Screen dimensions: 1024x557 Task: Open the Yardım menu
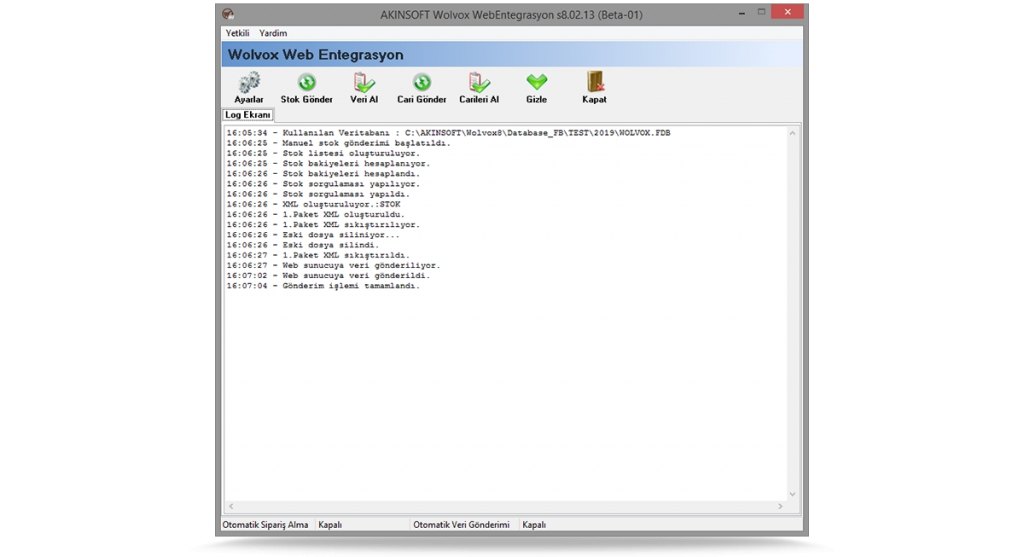(273, 33)
